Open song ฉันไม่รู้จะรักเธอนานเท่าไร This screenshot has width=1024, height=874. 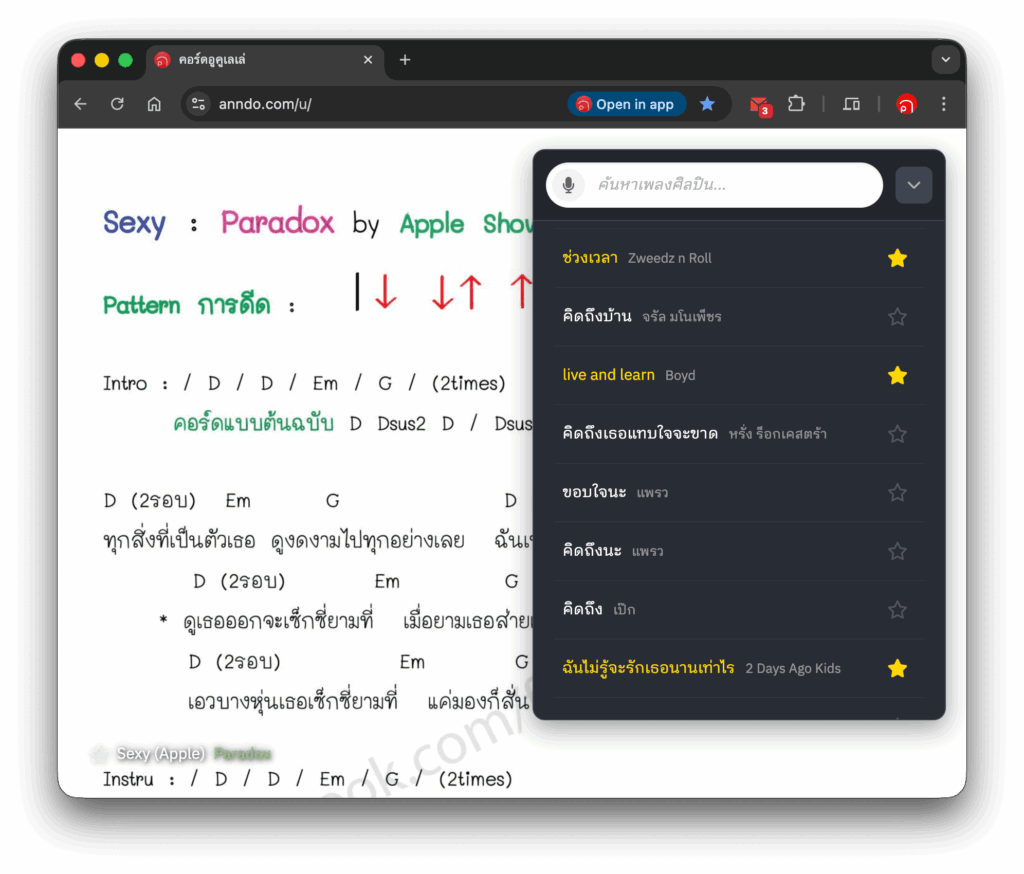pyautogui.click(x=648, y=668)
